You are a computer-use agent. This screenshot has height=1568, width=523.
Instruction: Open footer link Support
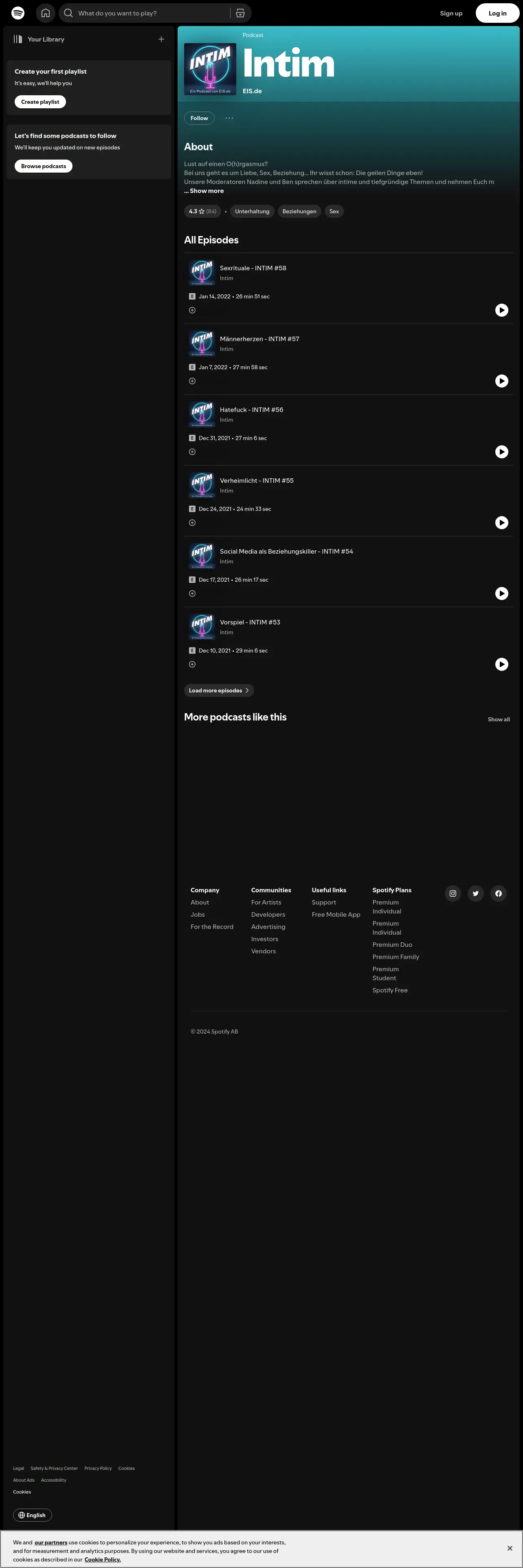pos(324,903)
